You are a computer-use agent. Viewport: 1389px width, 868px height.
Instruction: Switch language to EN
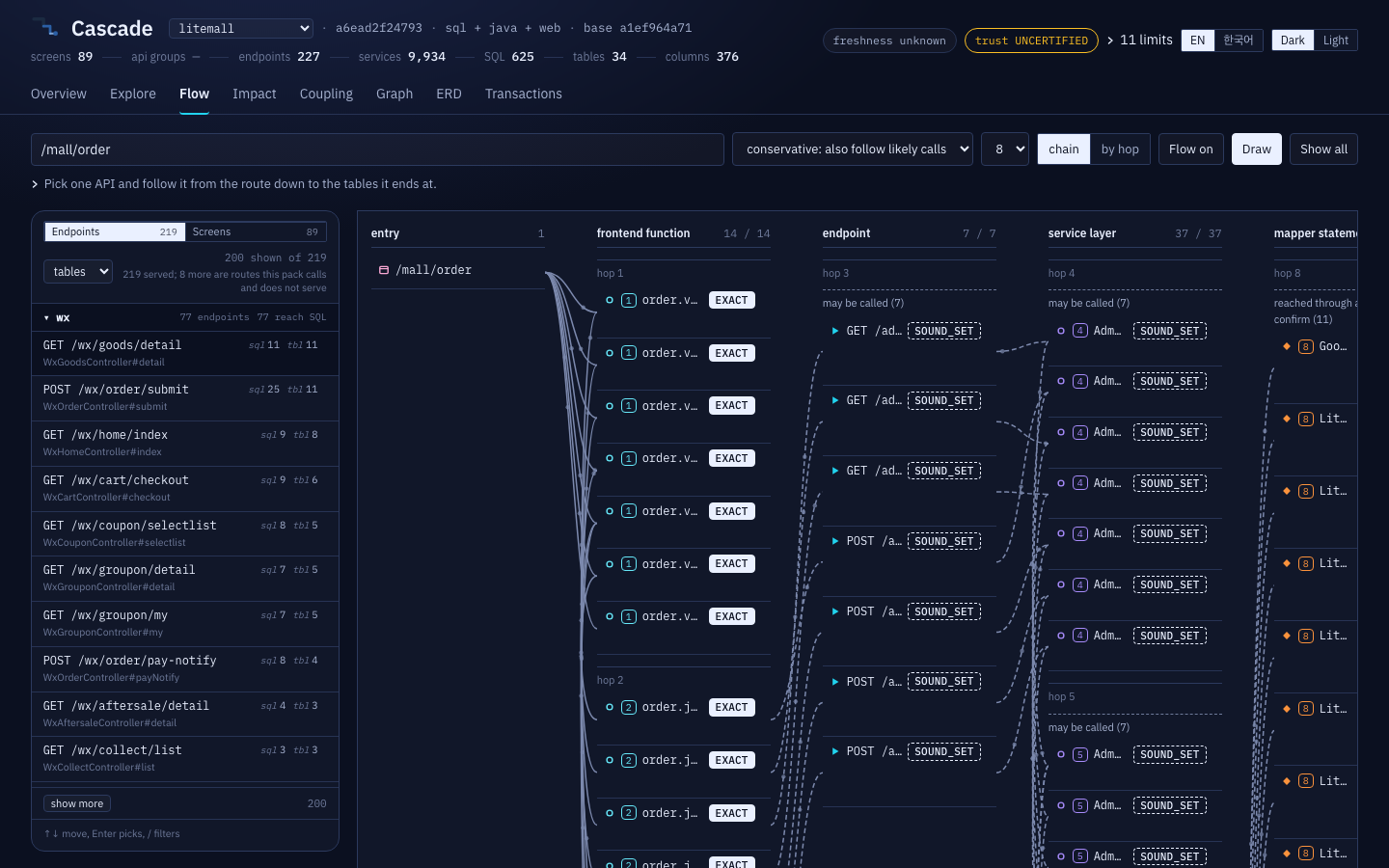tap(1197, 41)
